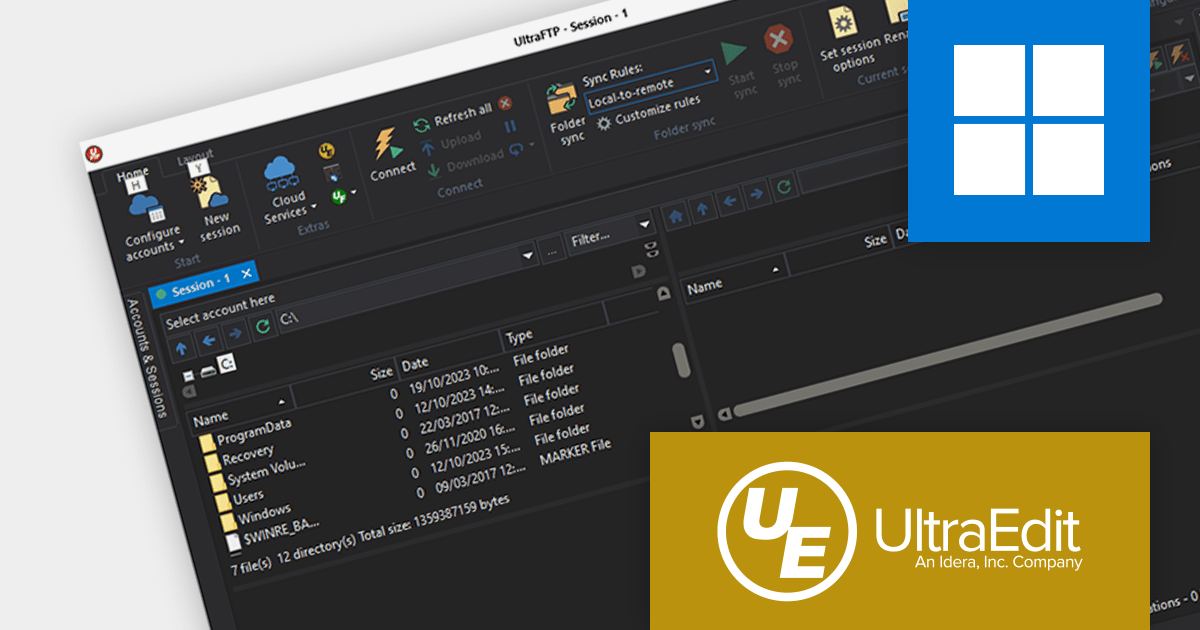1200x630 pixels.
Task: Expand the Configure accounts dropdown arrow
Action: (182, 241)
